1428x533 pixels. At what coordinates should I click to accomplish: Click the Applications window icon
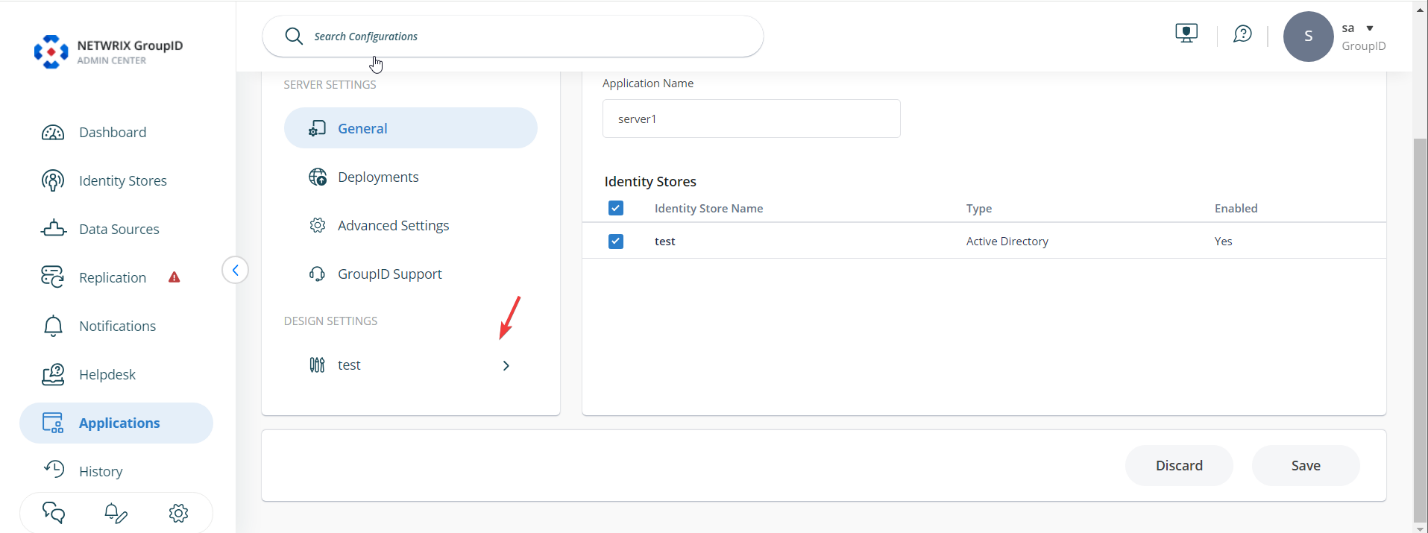(53, 423)
